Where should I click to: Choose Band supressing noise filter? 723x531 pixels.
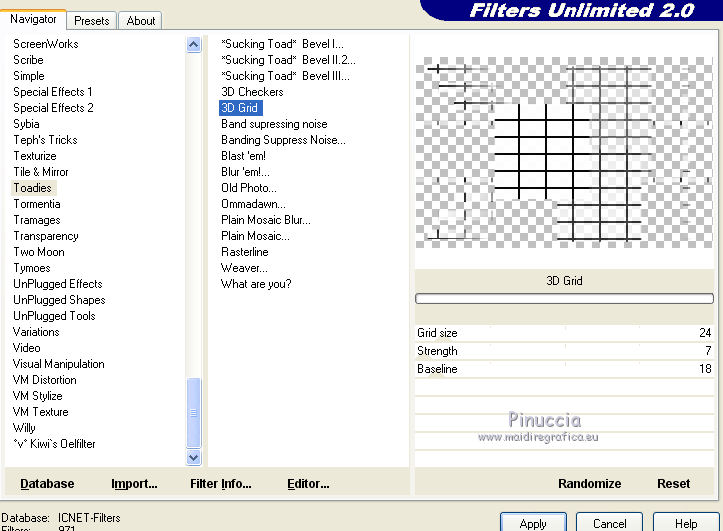click(274, 124)
